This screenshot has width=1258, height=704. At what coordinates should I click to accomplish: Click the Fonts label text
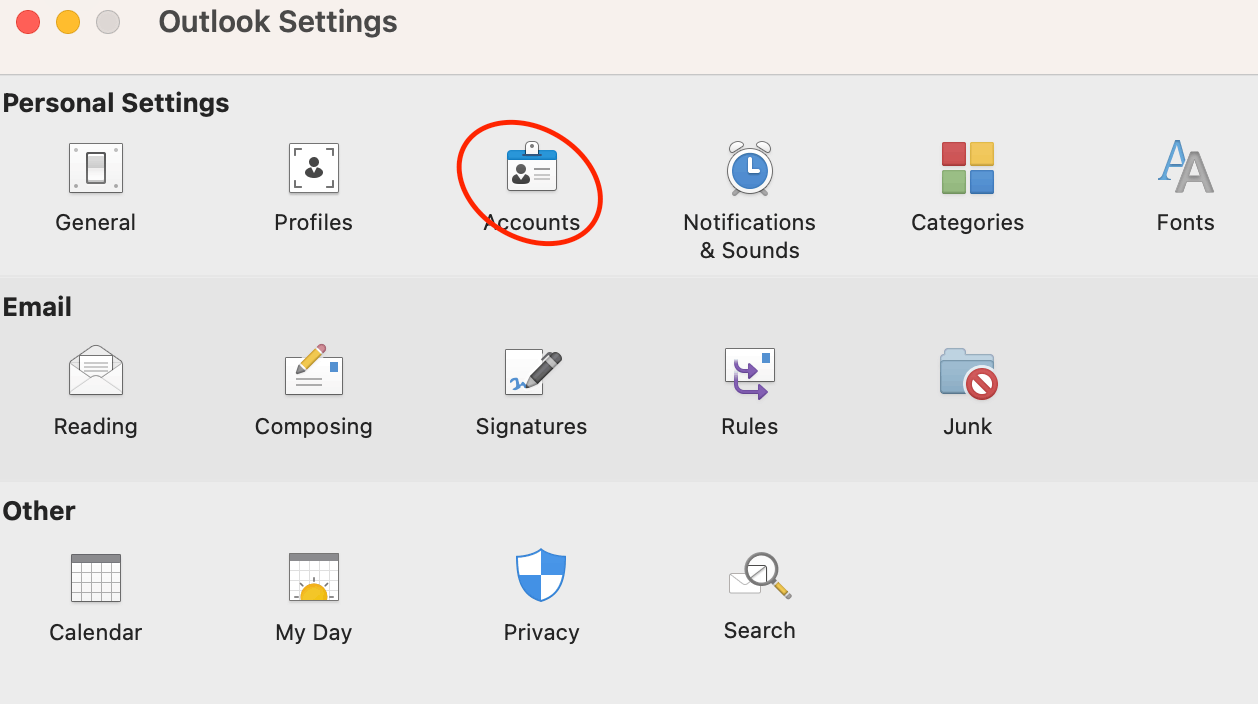(1186, 223)
